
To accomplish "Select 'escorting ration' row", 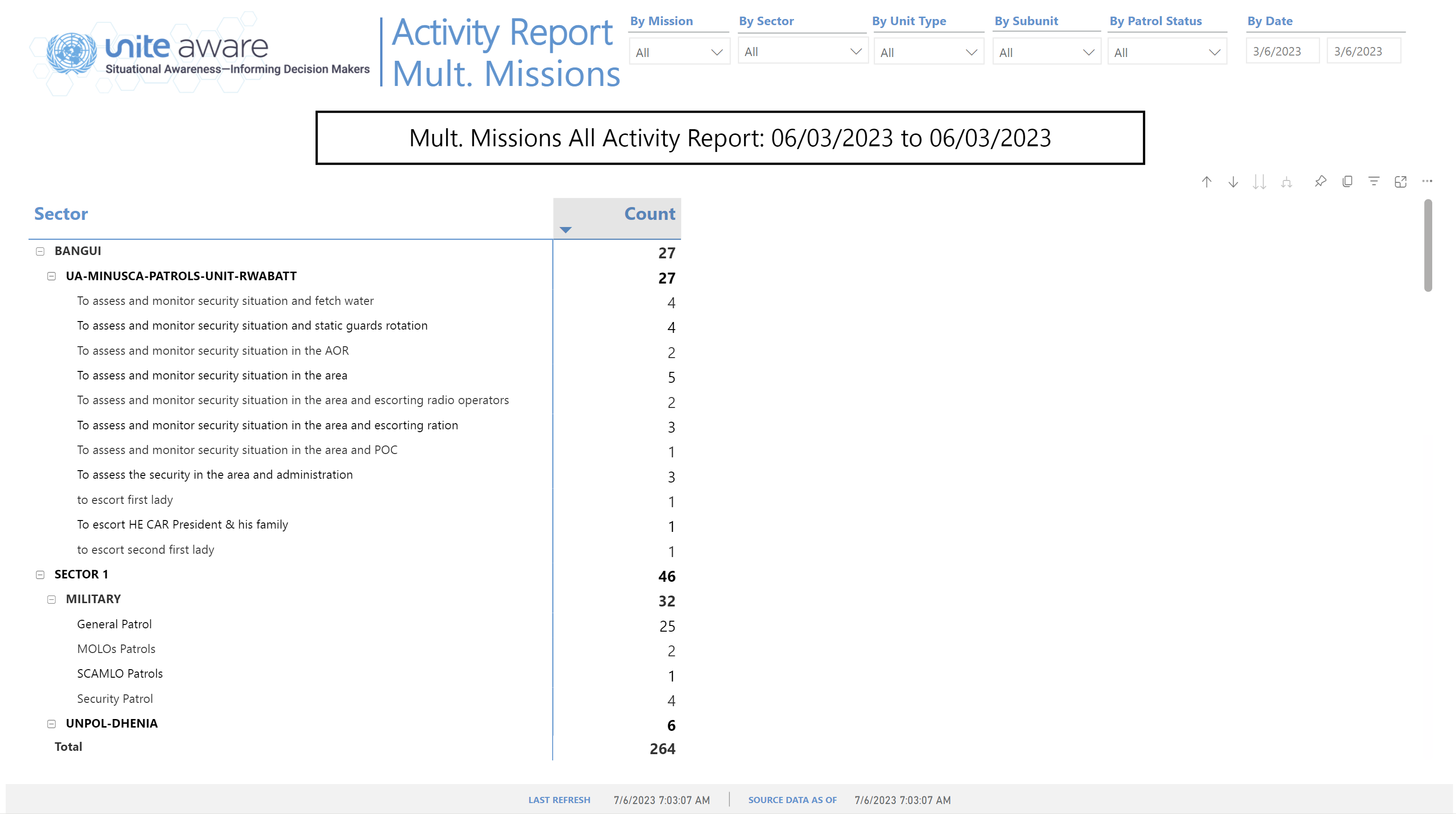I will tap(354, 426).
